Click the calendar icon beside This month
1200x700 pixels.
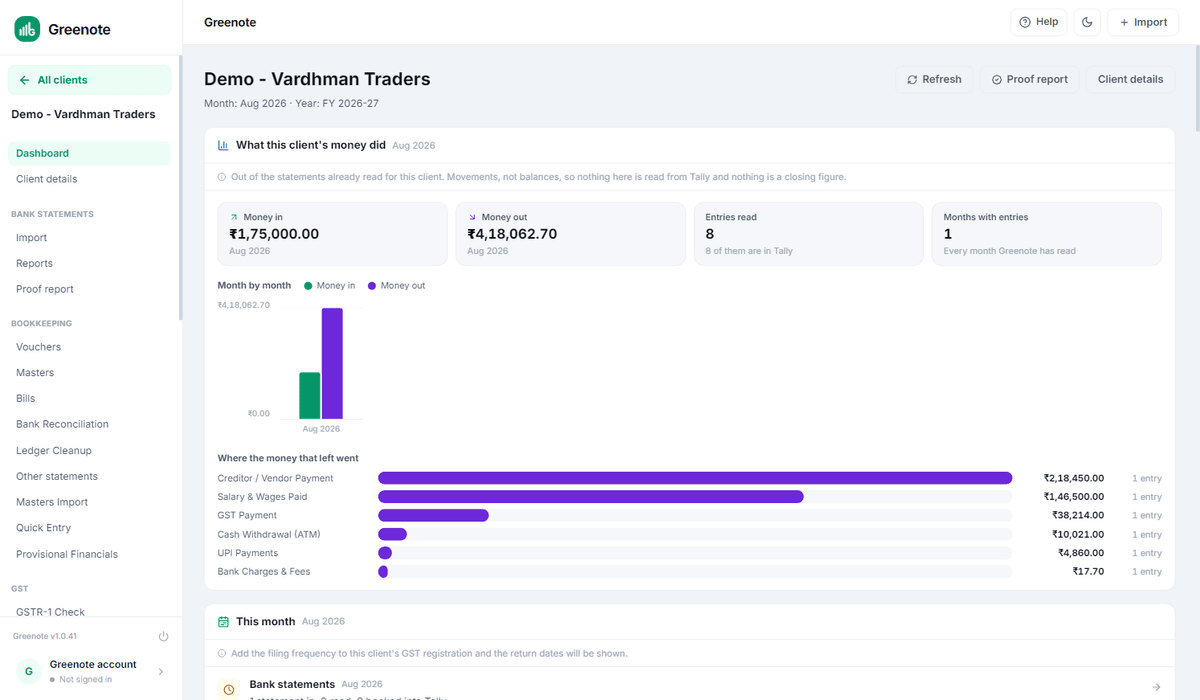click(x=223, y=621)
